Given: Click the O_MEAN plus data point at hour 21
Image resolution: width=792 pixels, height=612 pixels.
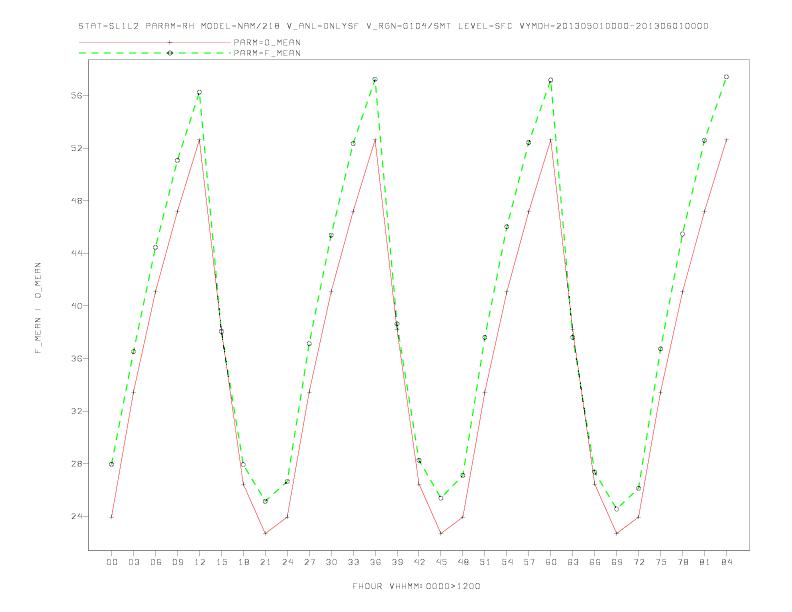Looking at the screenshot, I should click(265, 533).
